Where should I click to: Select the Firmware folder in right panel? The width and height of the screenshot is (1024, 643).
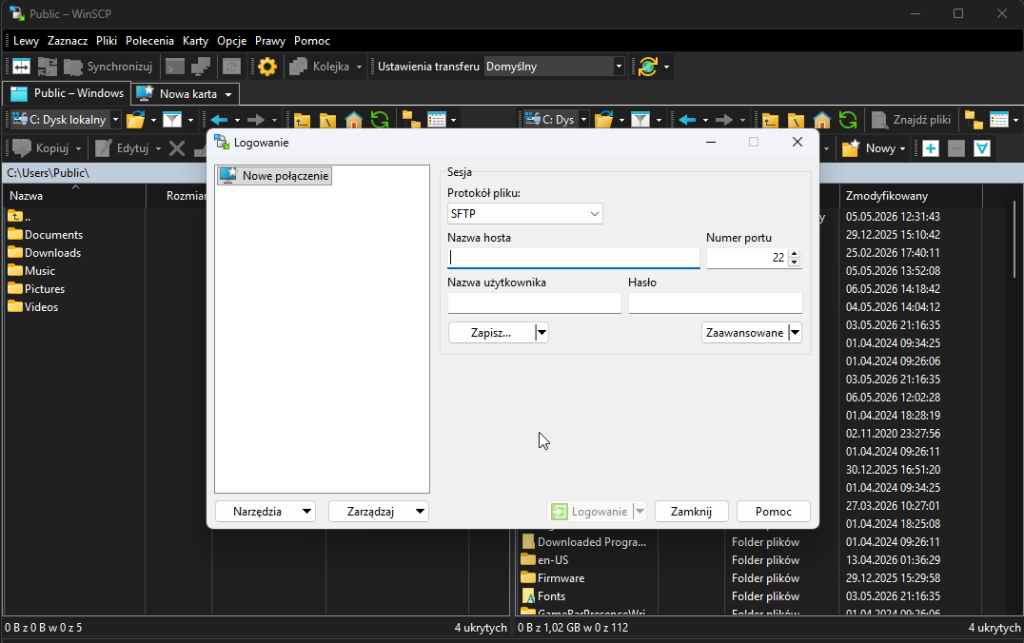coord(552,578)
